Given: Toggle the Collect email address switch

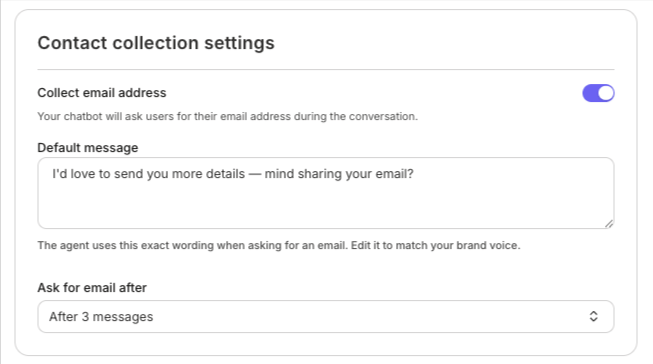Looking at the screenshot, I should point(598,93).
